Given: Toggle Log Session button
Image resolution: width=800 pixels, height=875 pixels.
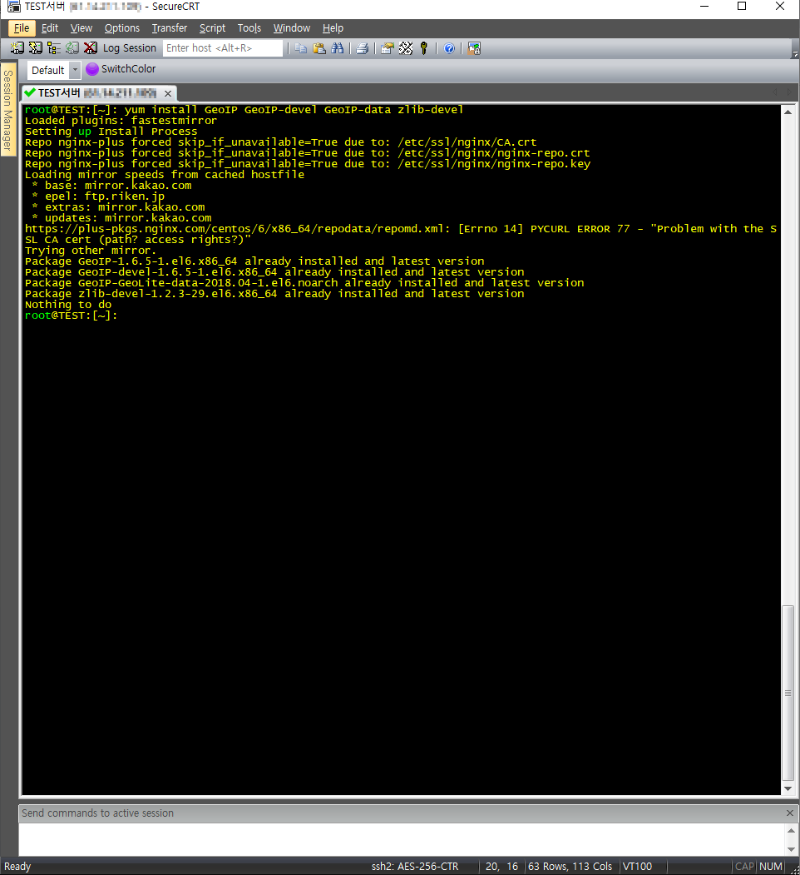Looking at the screenshot, I should [x=129, y=48].
